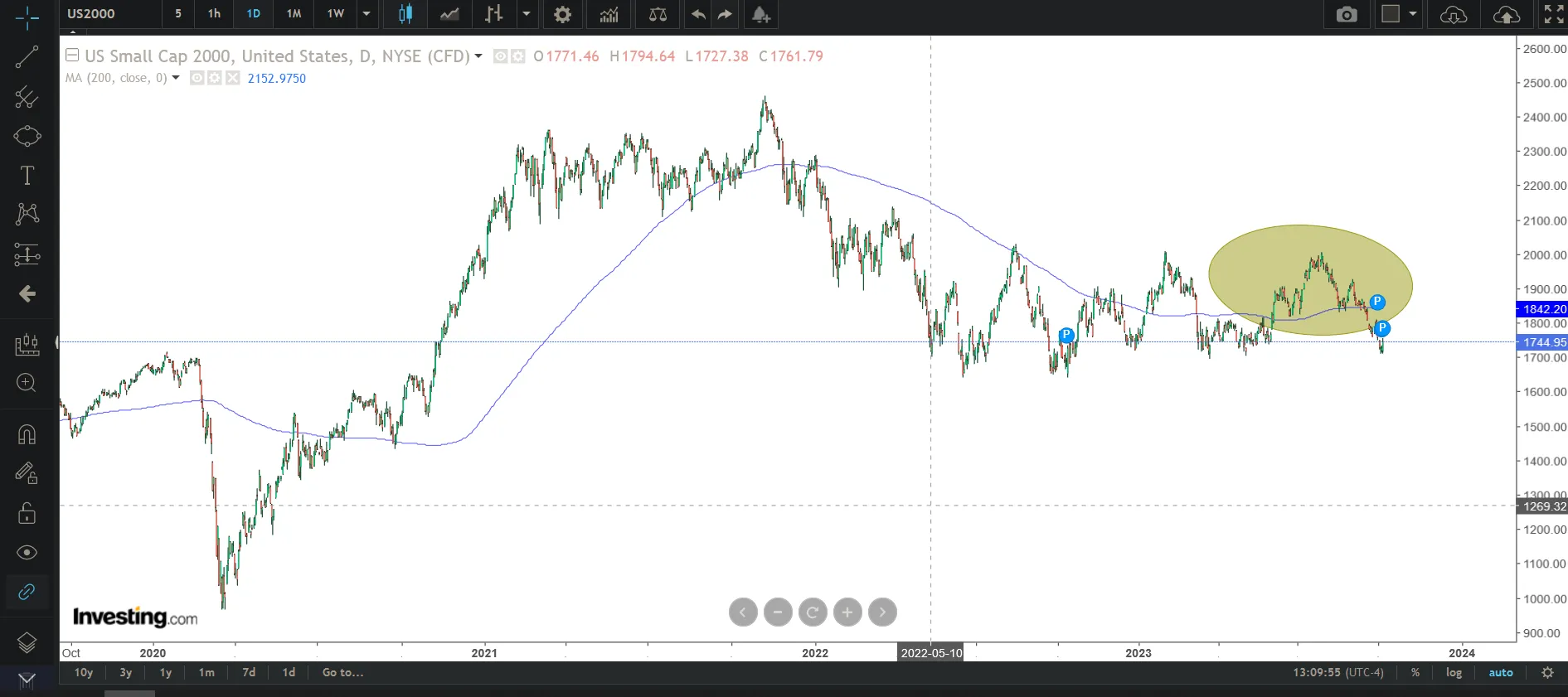Select the trend line drawing tool

point(27,56)
